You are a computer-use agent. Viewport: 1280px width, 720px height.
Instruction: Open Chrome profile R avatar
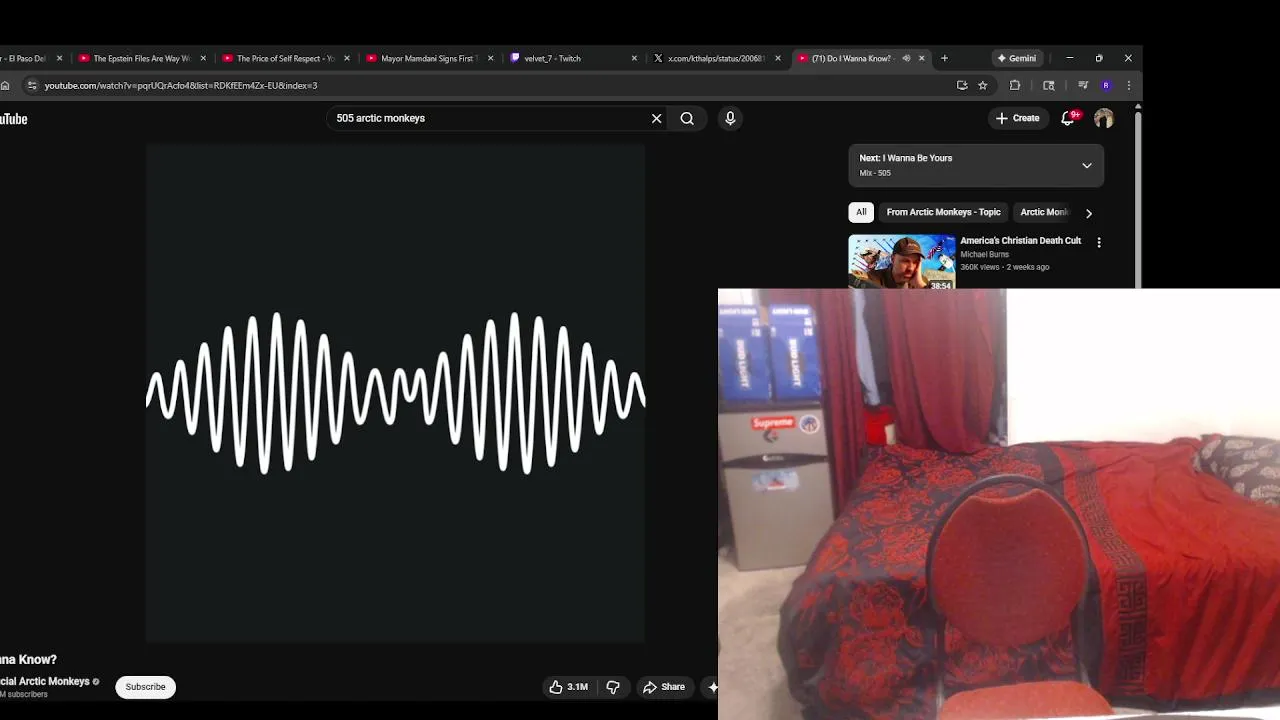coord(1106,86)
